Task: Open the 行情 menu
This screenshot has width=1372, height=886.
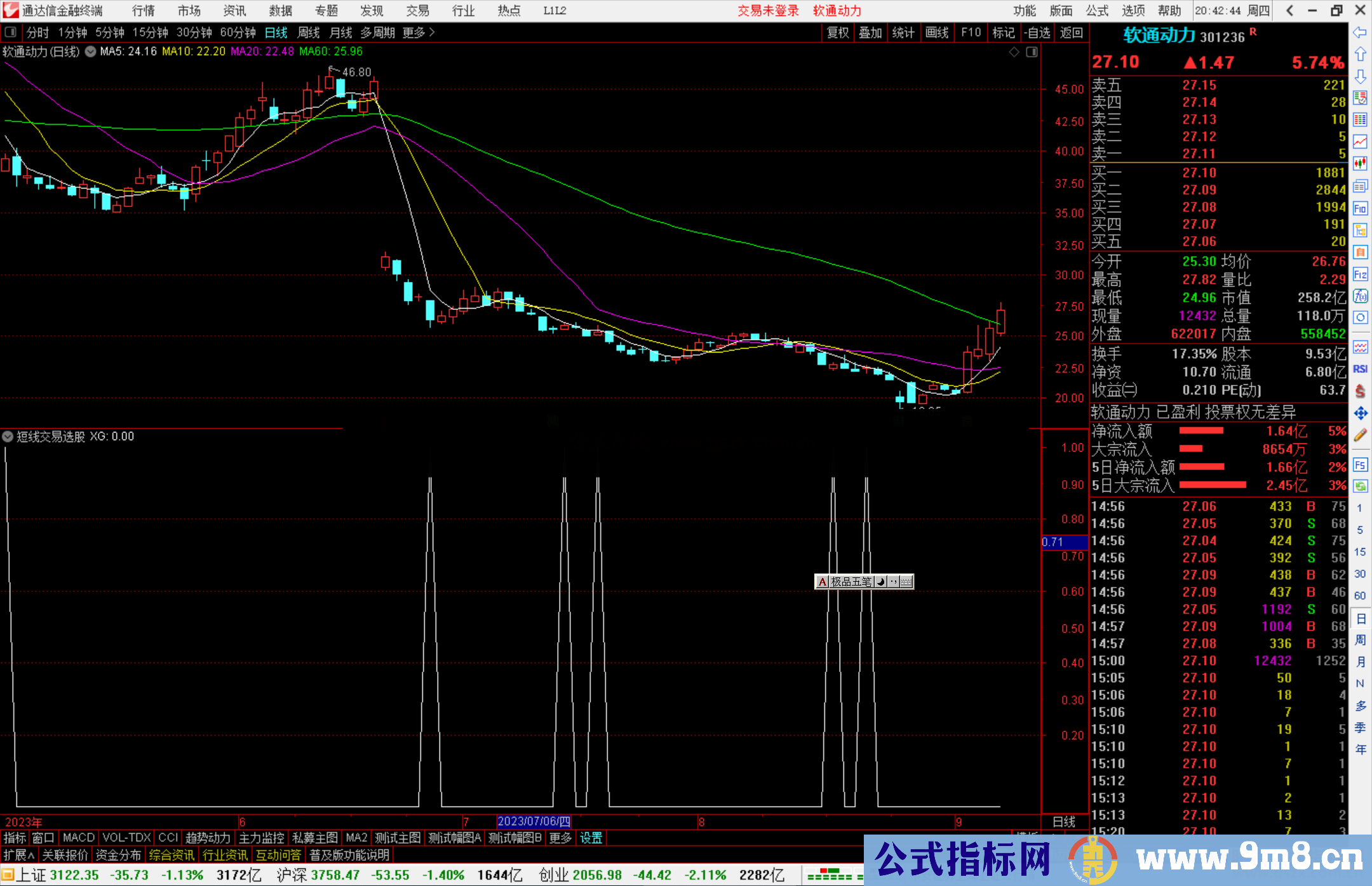Action: tap(143, 11)
